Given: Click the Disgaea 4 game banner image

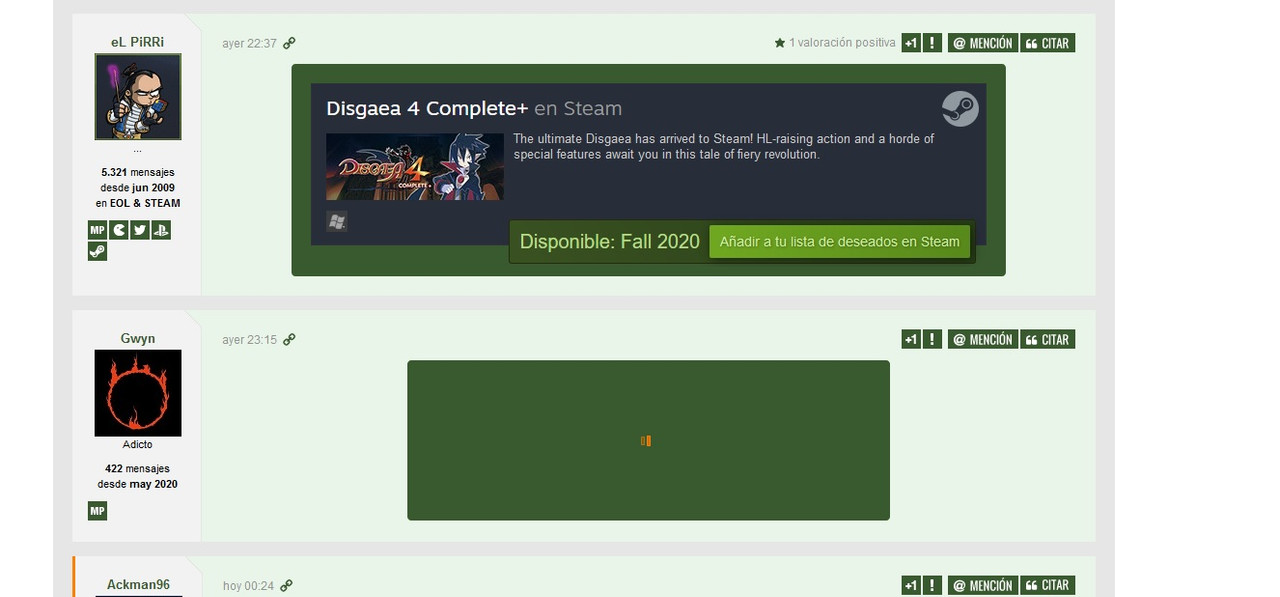Looking at the screenshot, I should (415, 167).
